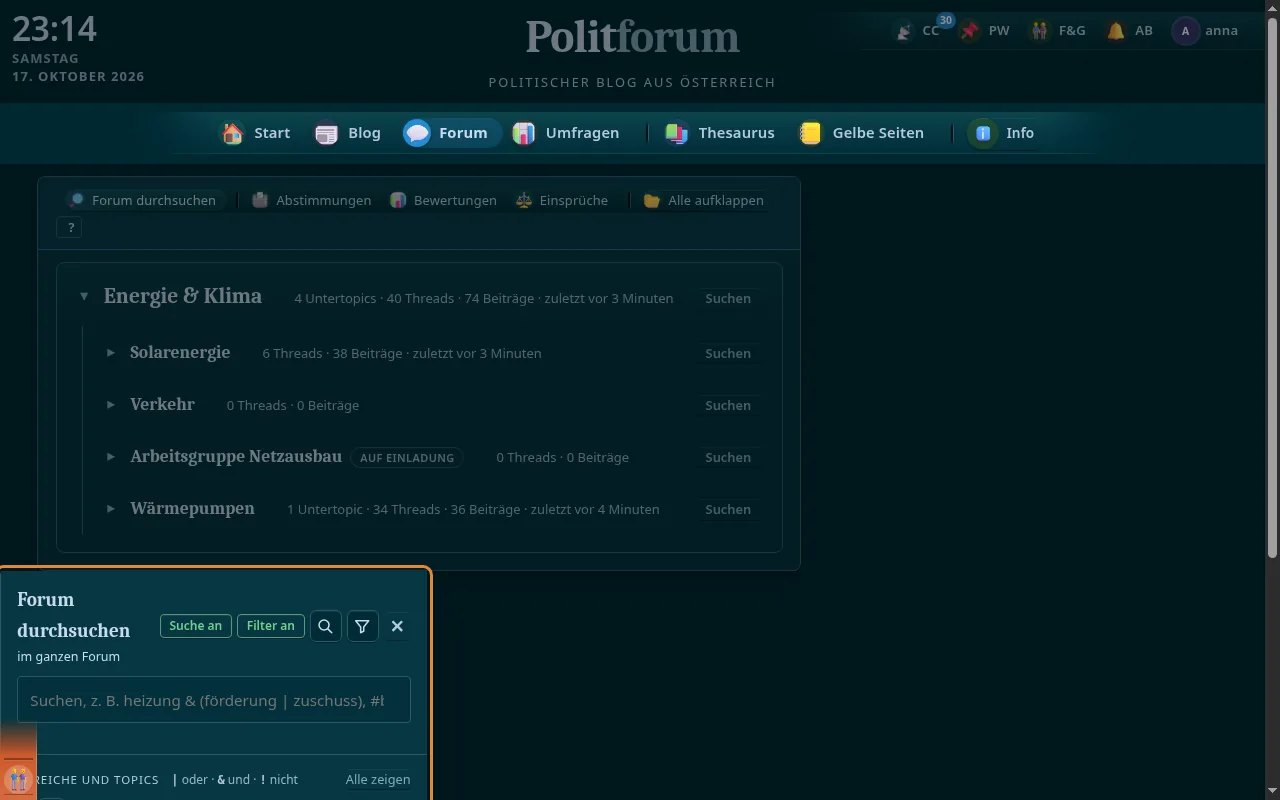Open the PW pushpin icon
1280x800 pixels.
(970, 31)
